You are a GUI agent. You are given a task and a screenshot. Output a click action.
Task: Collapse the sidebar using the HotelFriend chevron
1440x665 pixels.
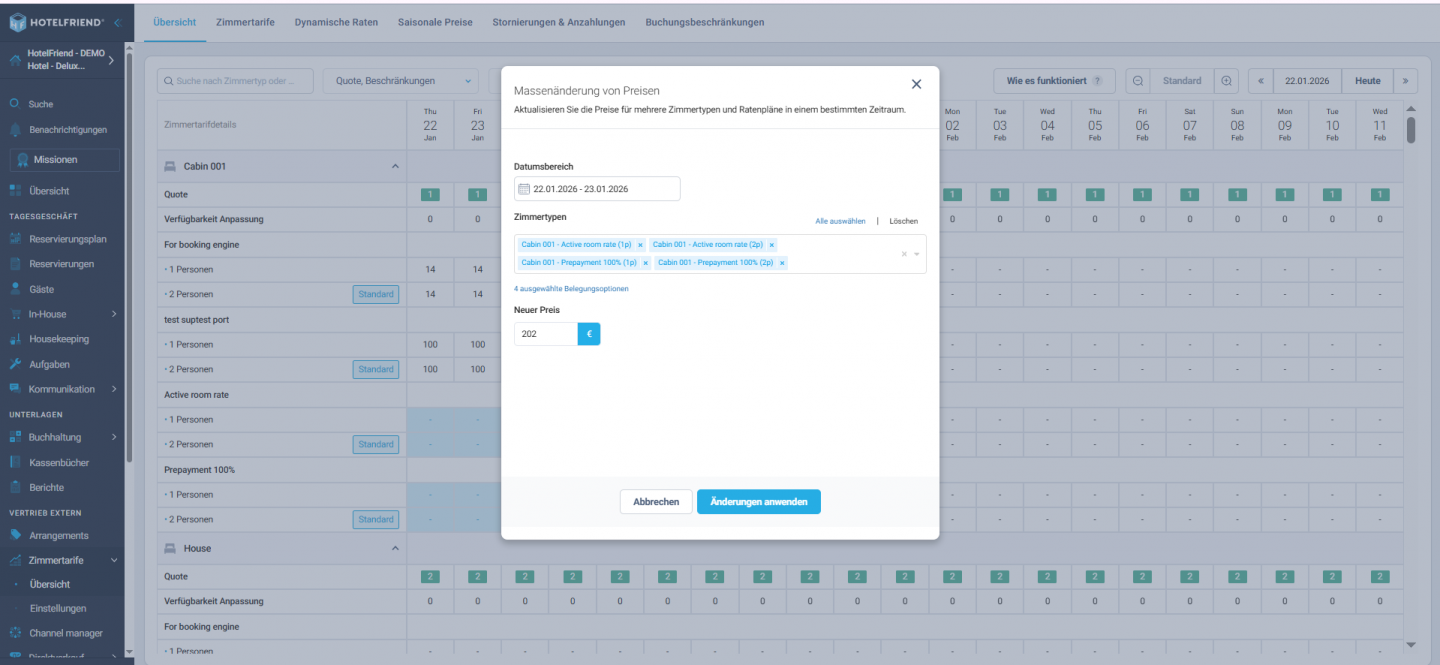(x=117, y=22)
